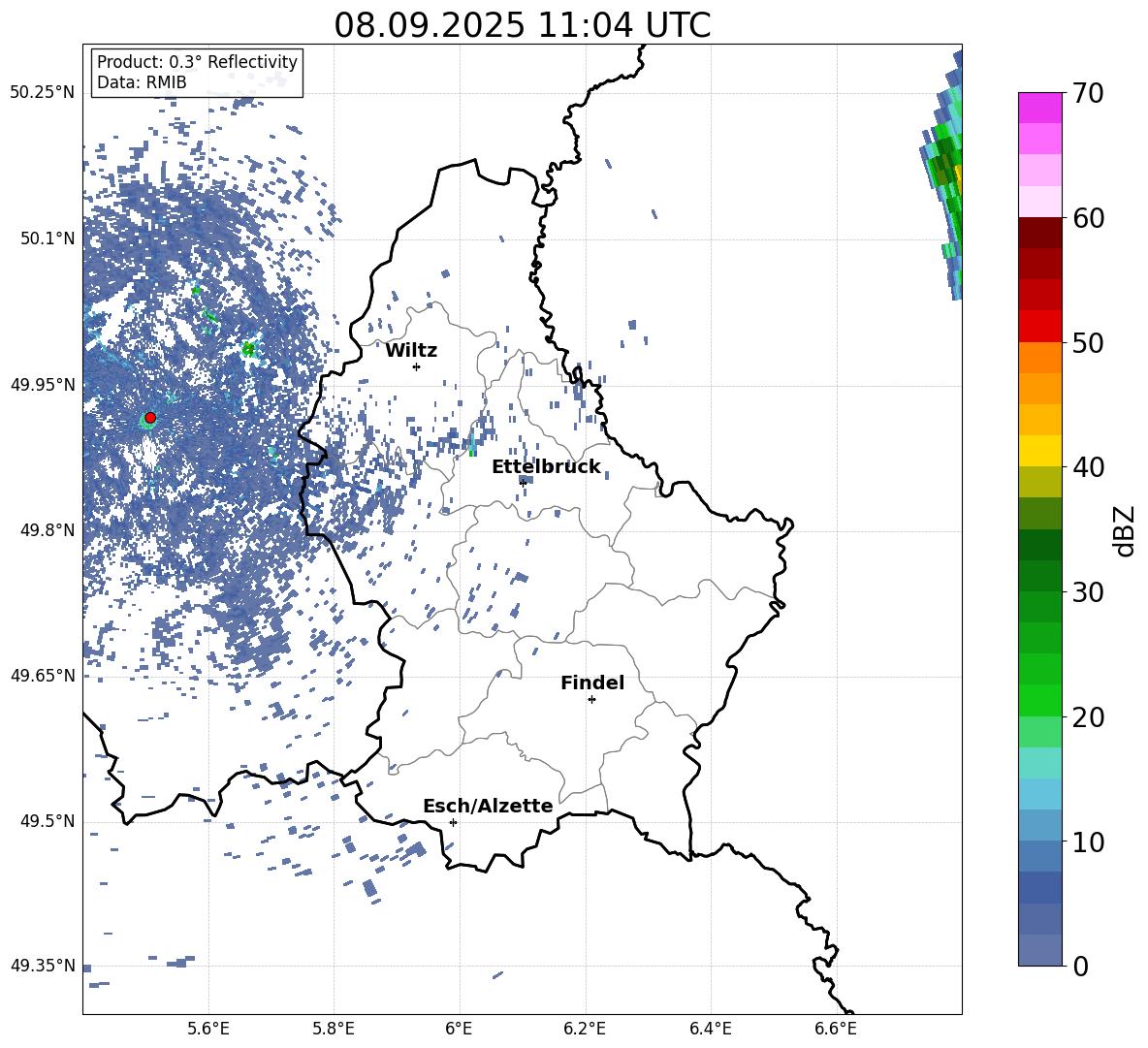The image size is (1148, 1048).
Task: Click the 50.1°N latitude label
Action: (48, 238)
